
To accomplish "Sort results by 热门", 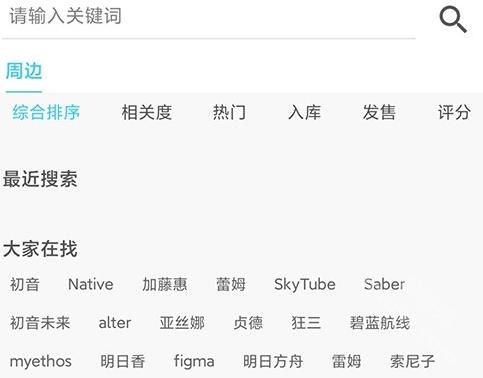I will tap(229, 112).
